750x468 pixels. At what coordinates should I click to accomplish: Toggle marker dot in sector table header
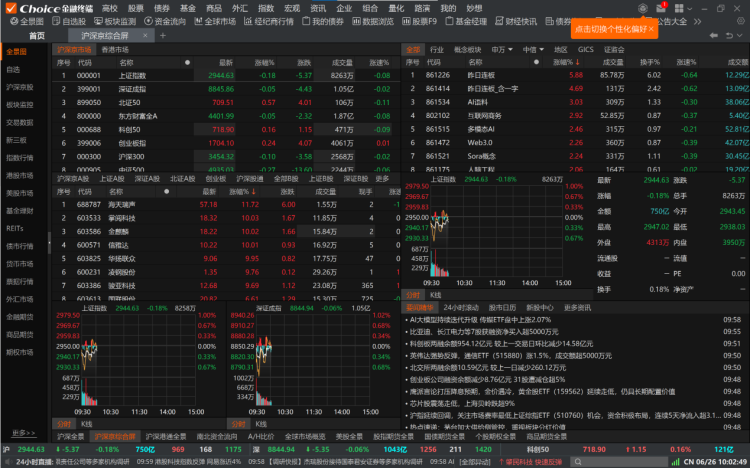[536, 62]
